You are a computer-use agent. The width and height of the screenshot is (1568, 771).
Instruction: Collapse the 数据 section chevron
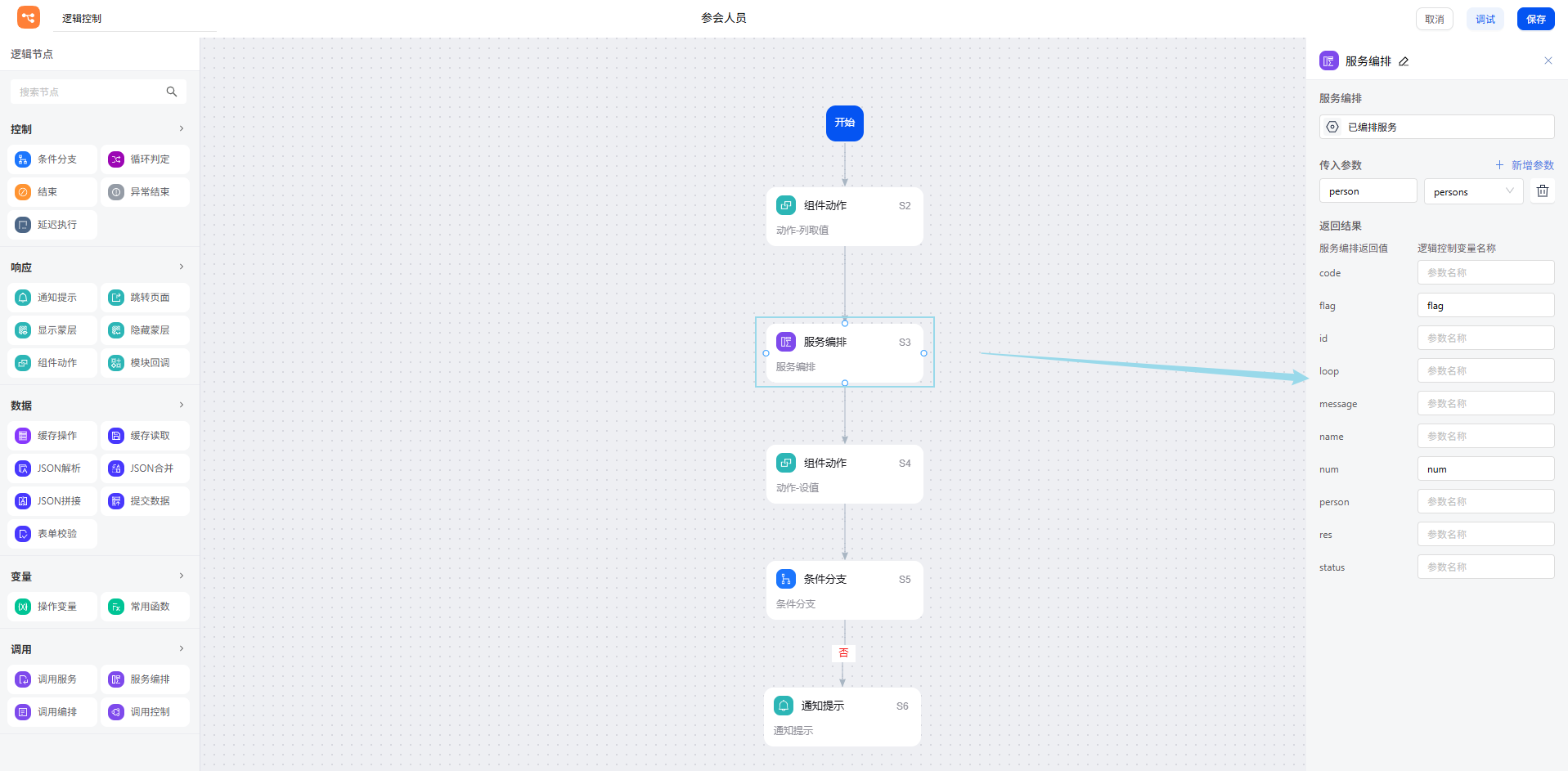(182, 406)
